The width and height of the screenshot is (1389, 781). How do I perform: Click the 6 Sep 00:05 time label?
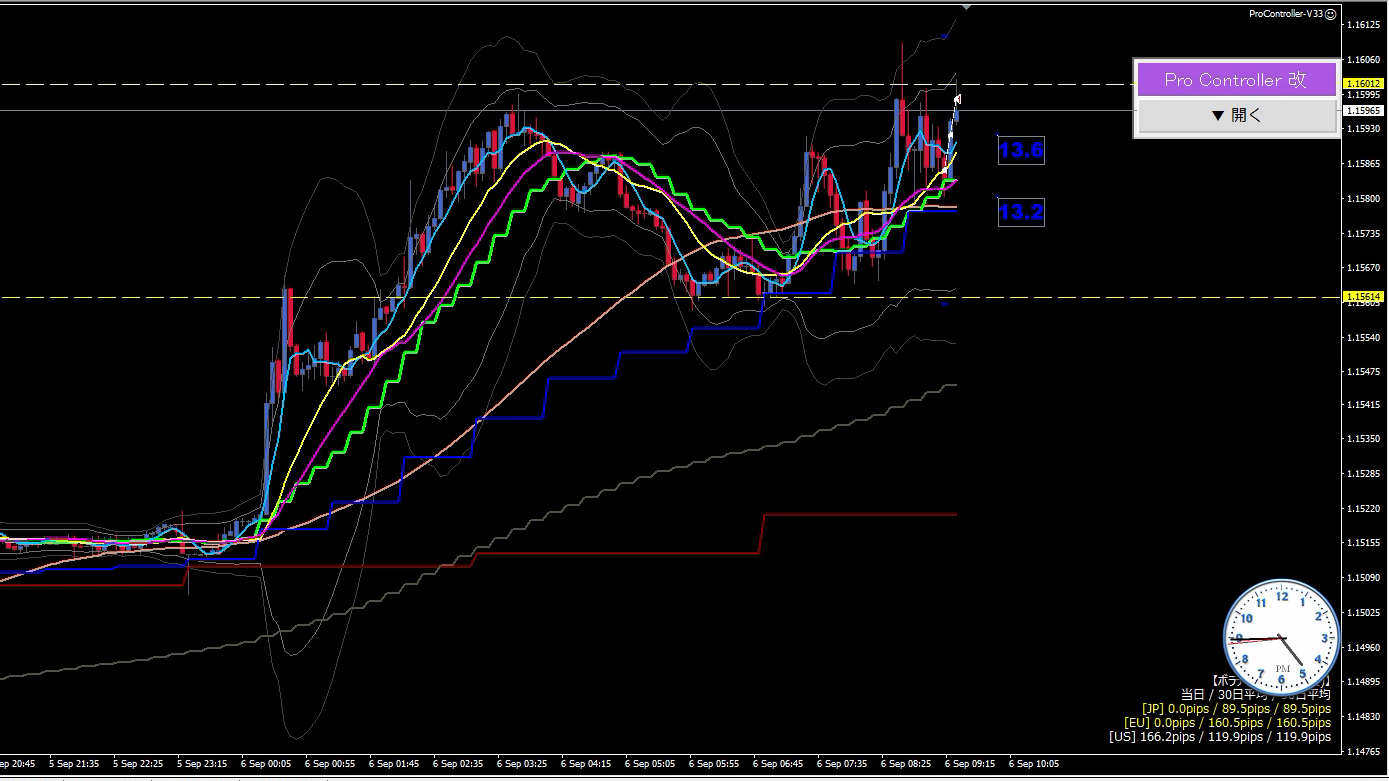[x=266, y=763]
